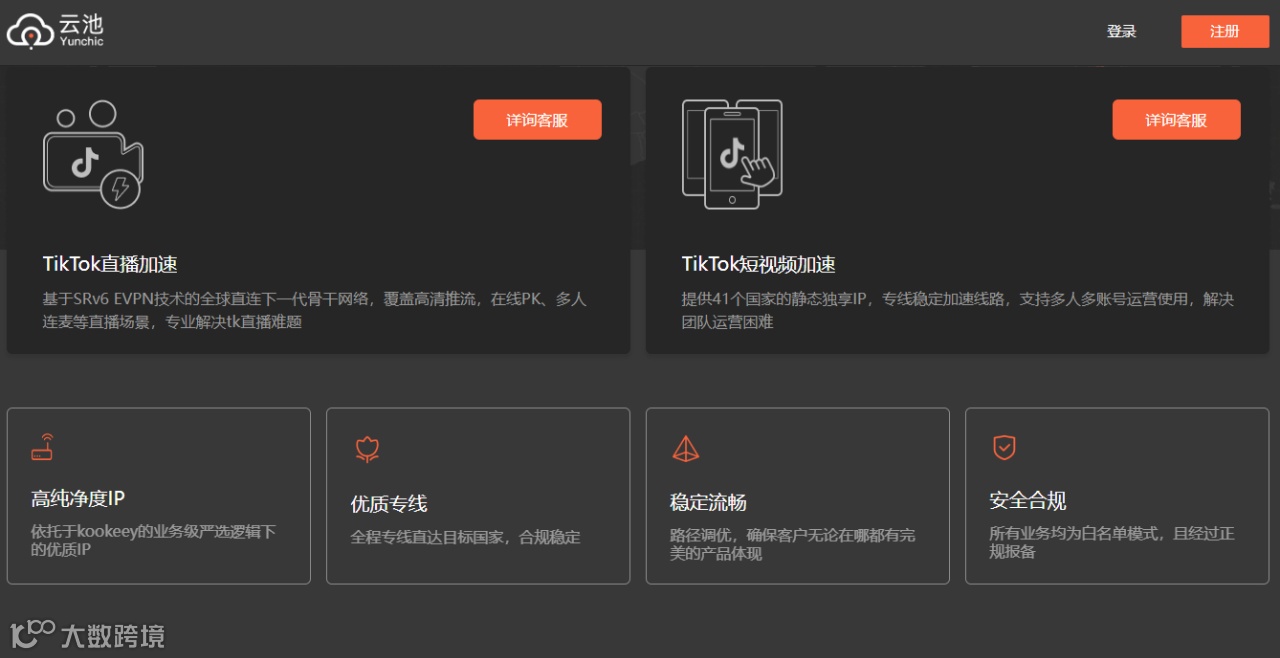Click the router icon above 高纯净度IP
Image resolution: width=1280 pixels, height=658 pixels.
point(42,447)
